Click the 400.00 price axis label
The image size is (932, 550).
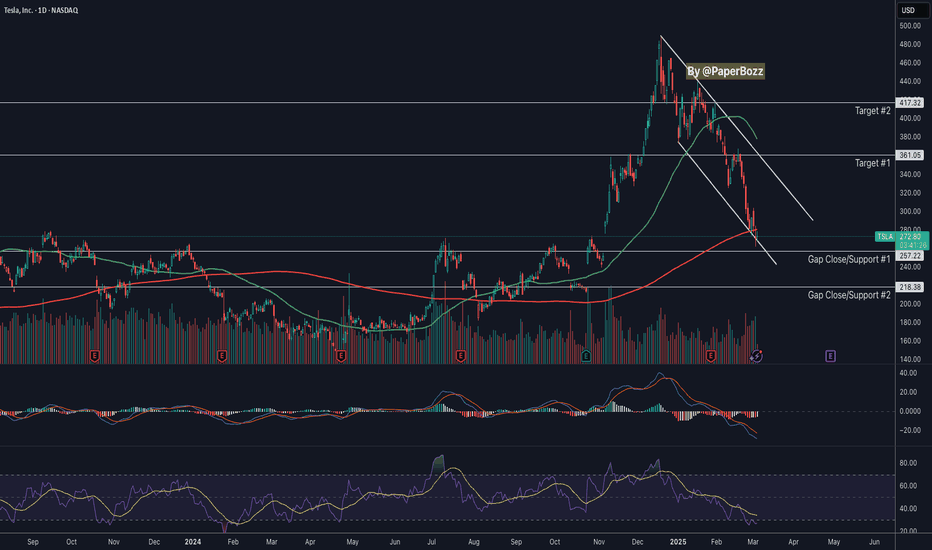[x=910, y=118]
